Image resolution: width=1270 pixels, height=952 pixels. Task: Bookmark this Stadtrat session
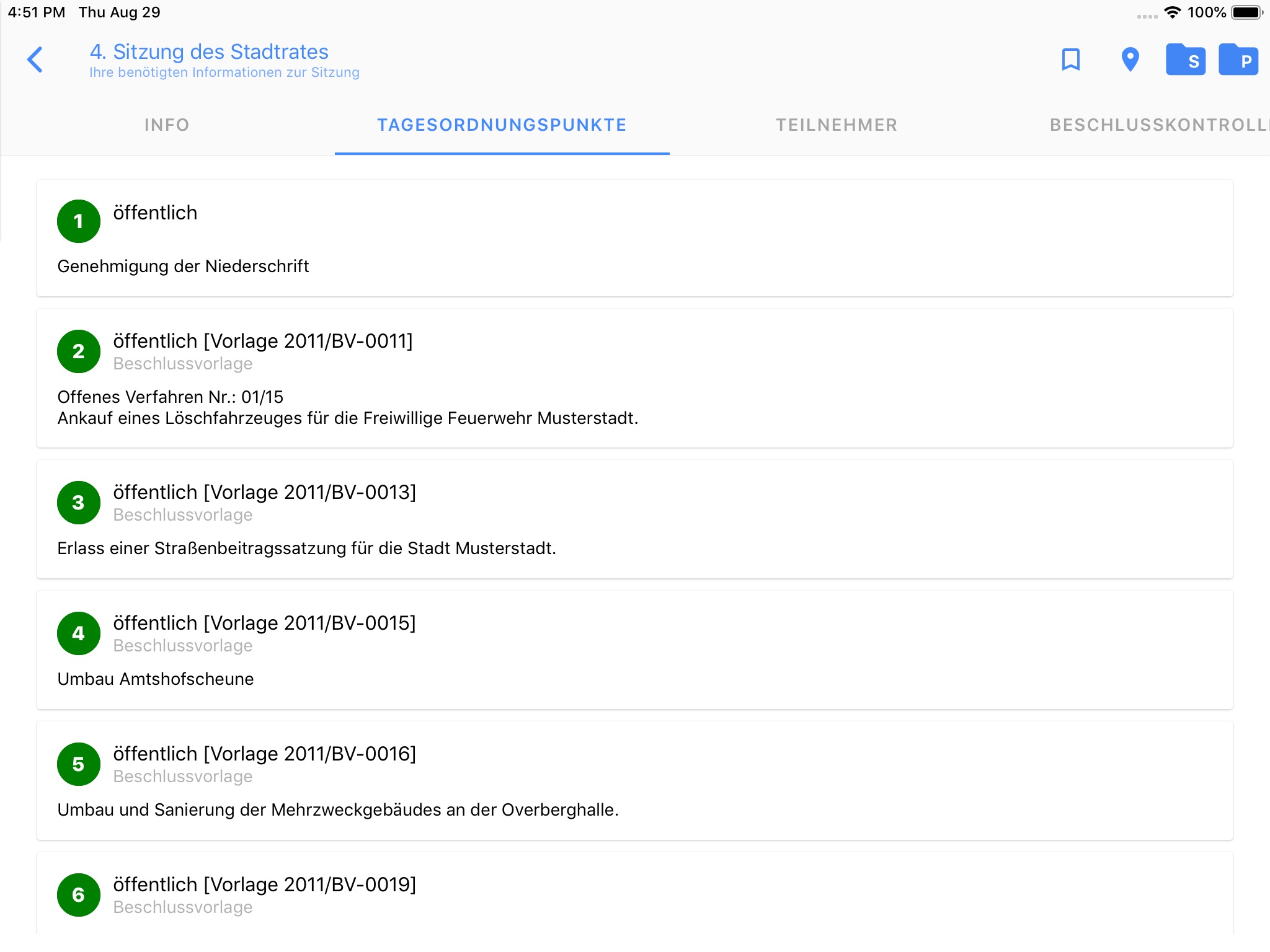click(1070, 60)
